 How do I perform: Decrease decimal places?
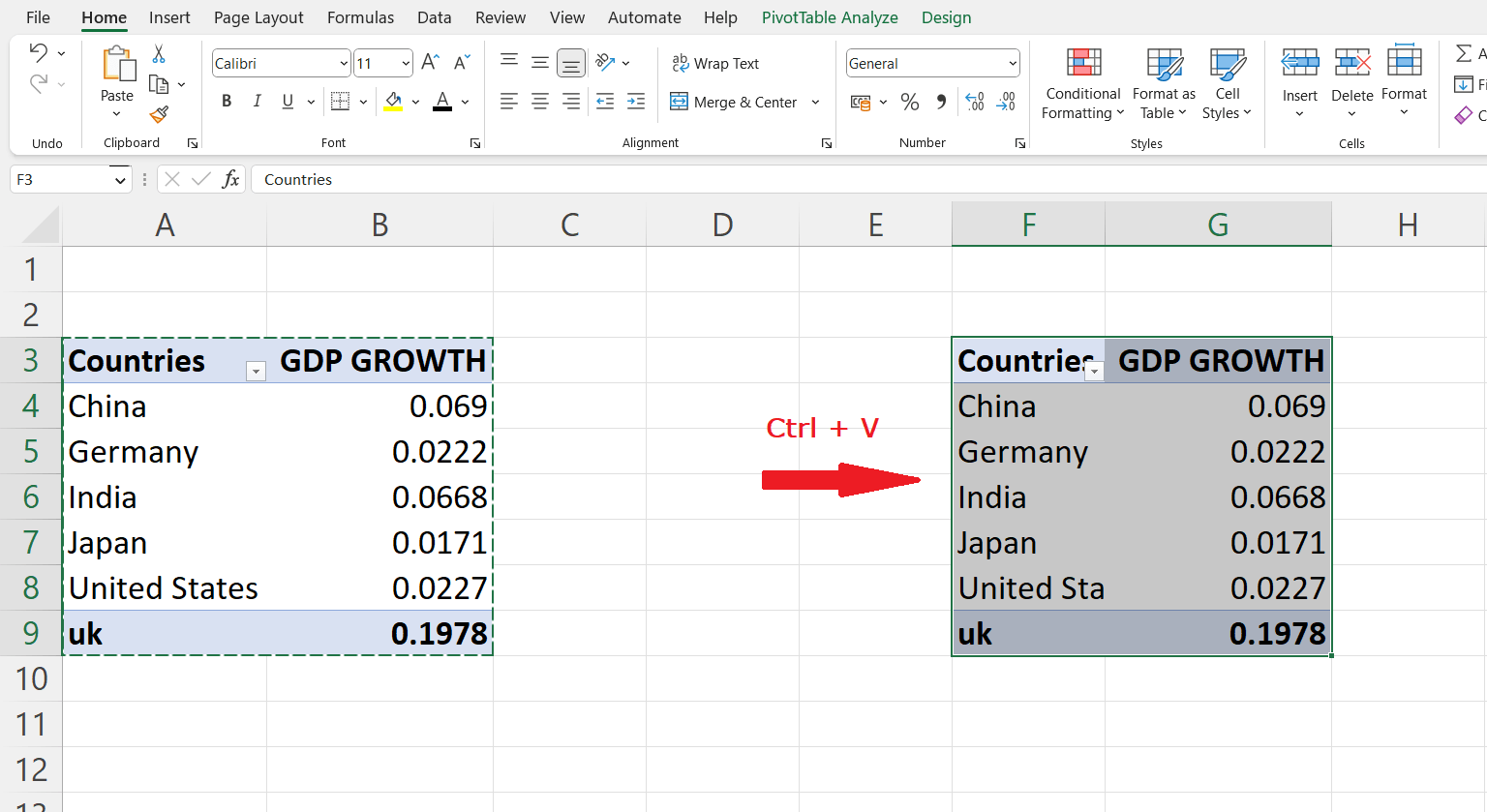coord(1006,102)
